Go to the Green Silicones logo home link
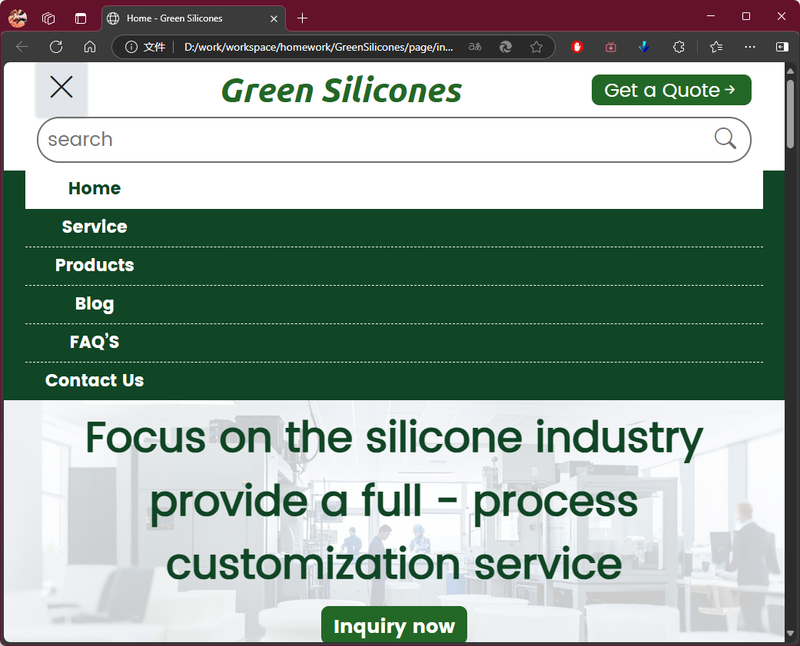Screen dimensions: 800x646 [x=341, y=90]
